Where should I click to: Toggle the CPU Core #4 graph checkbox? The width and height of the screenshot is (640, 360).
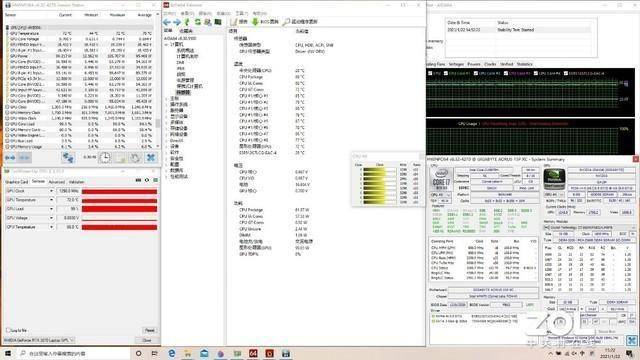pos(536,73)
